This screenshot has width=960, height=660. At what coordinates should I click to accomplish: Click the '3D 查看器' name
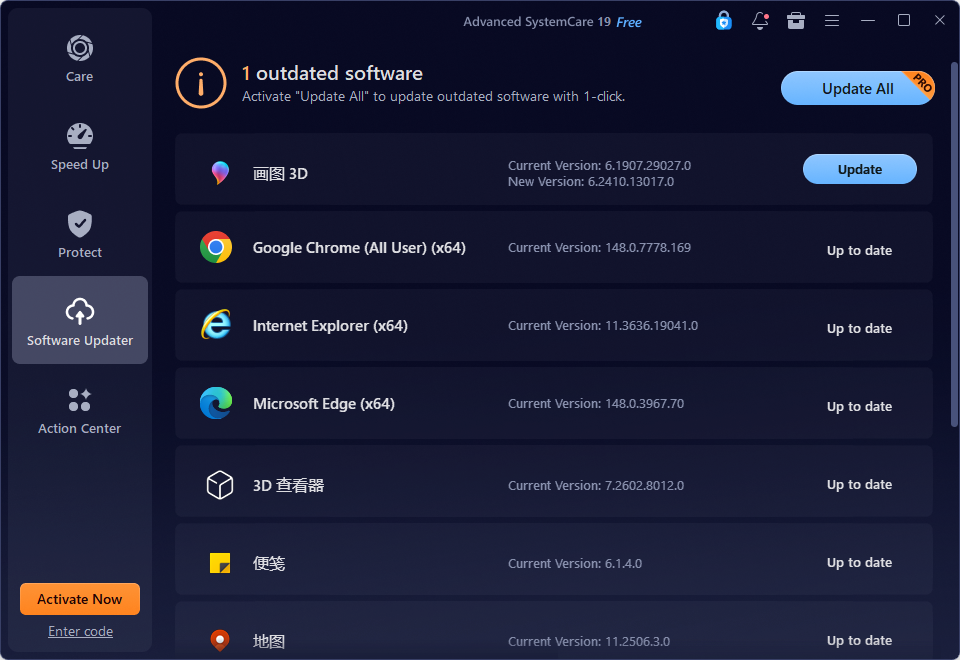coord(288,486)
